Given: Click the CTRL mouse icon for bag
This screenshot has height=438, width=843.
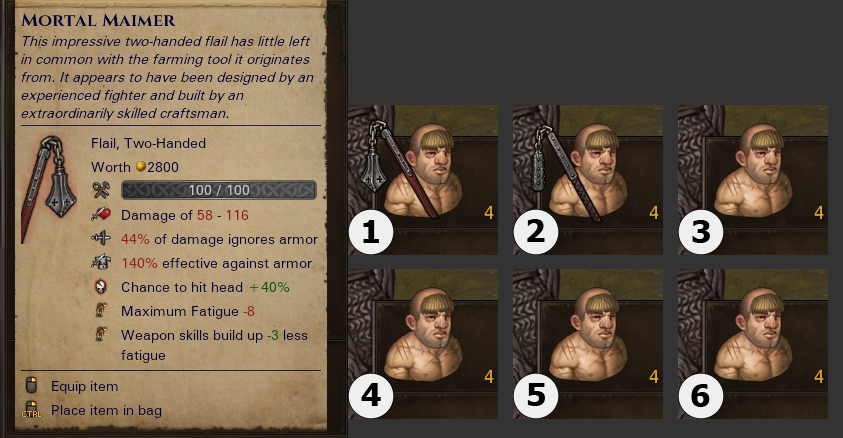Looking at the screenshot, I should [32, 410].
